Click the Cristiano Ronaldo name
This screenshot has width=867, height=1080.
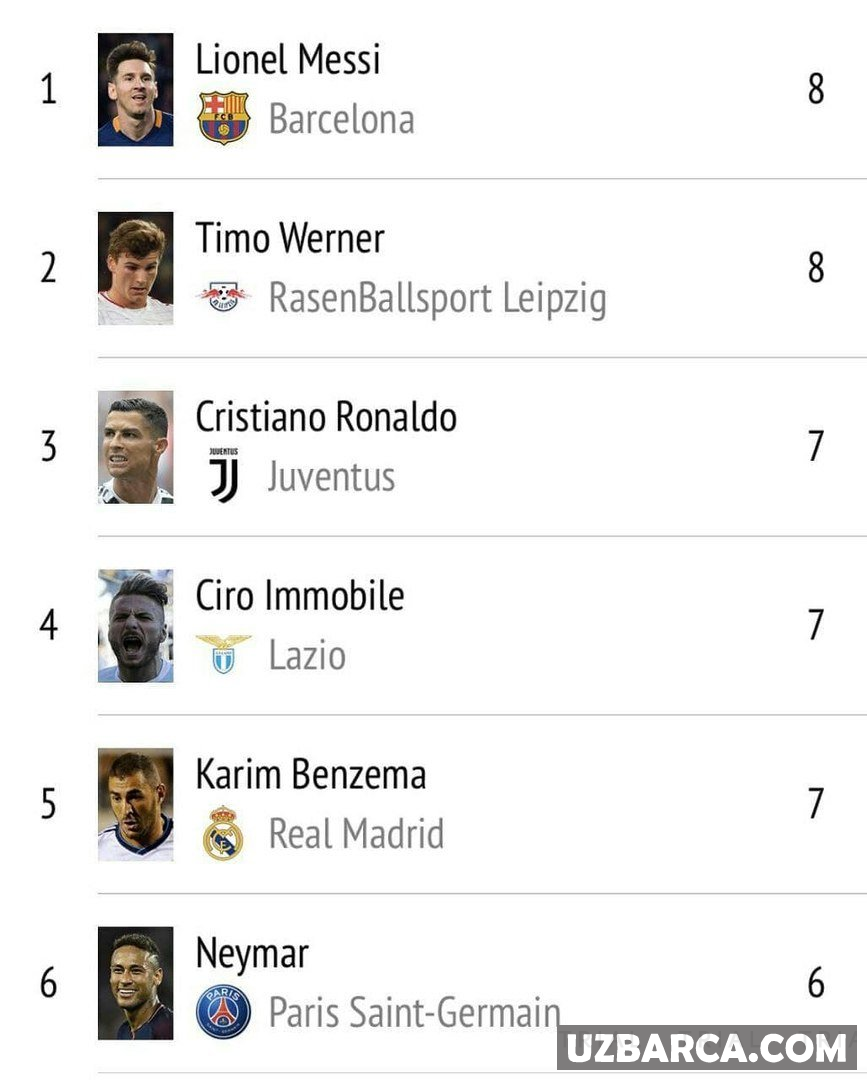pos(326,417)
